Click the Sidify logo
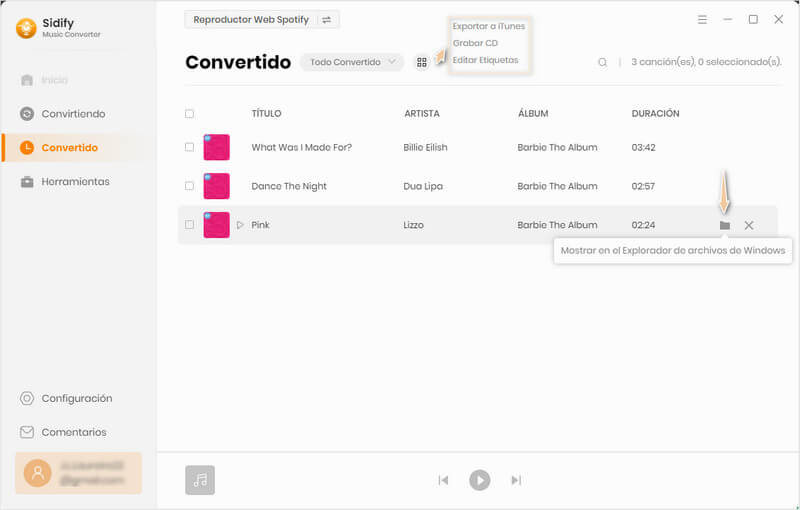Image resolution: width=800 pixels, height=510 pixels. tap(27, 28)
